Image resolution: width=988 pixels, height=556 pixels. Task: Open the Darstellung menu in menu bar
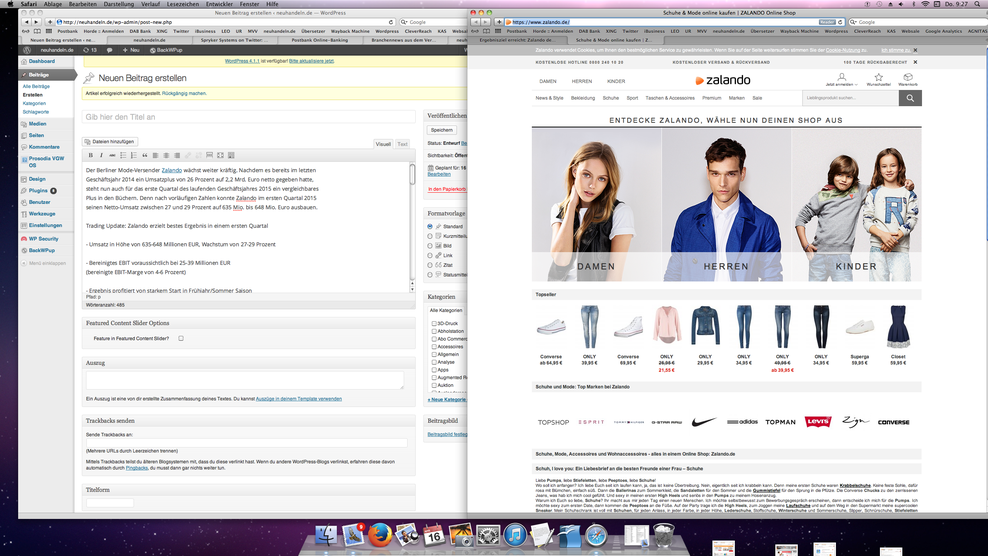pos(118,4)
